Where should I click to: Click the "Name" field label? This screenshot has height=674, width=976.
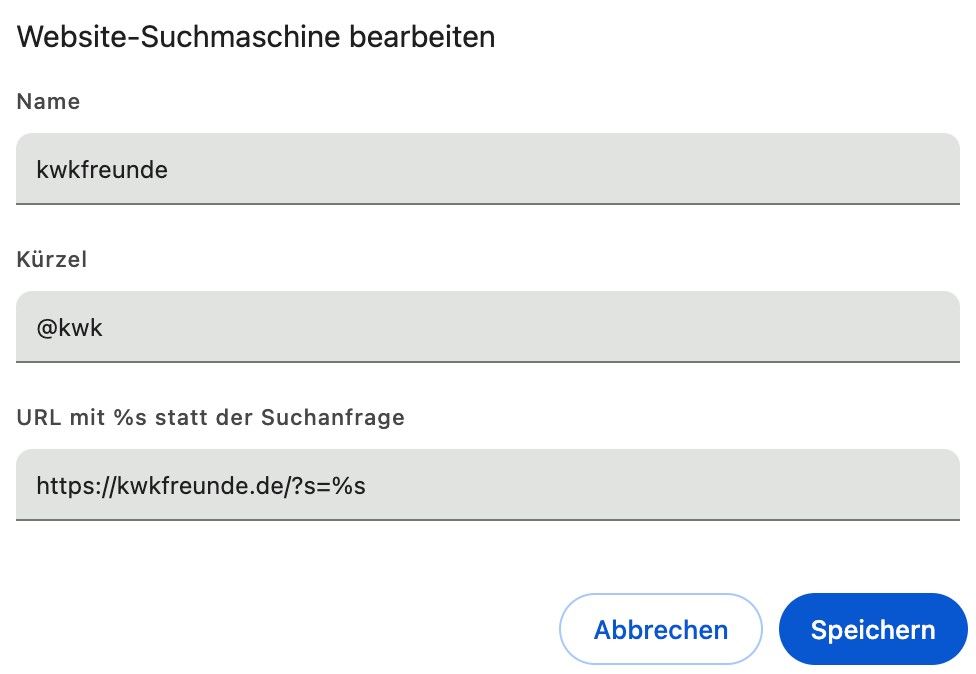point(48,102)
